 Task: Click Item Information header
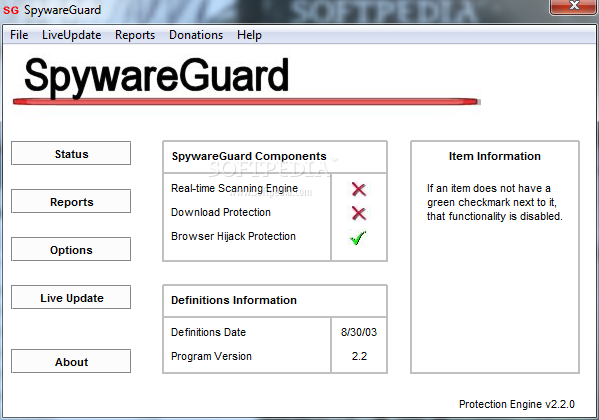pos(495,156)
